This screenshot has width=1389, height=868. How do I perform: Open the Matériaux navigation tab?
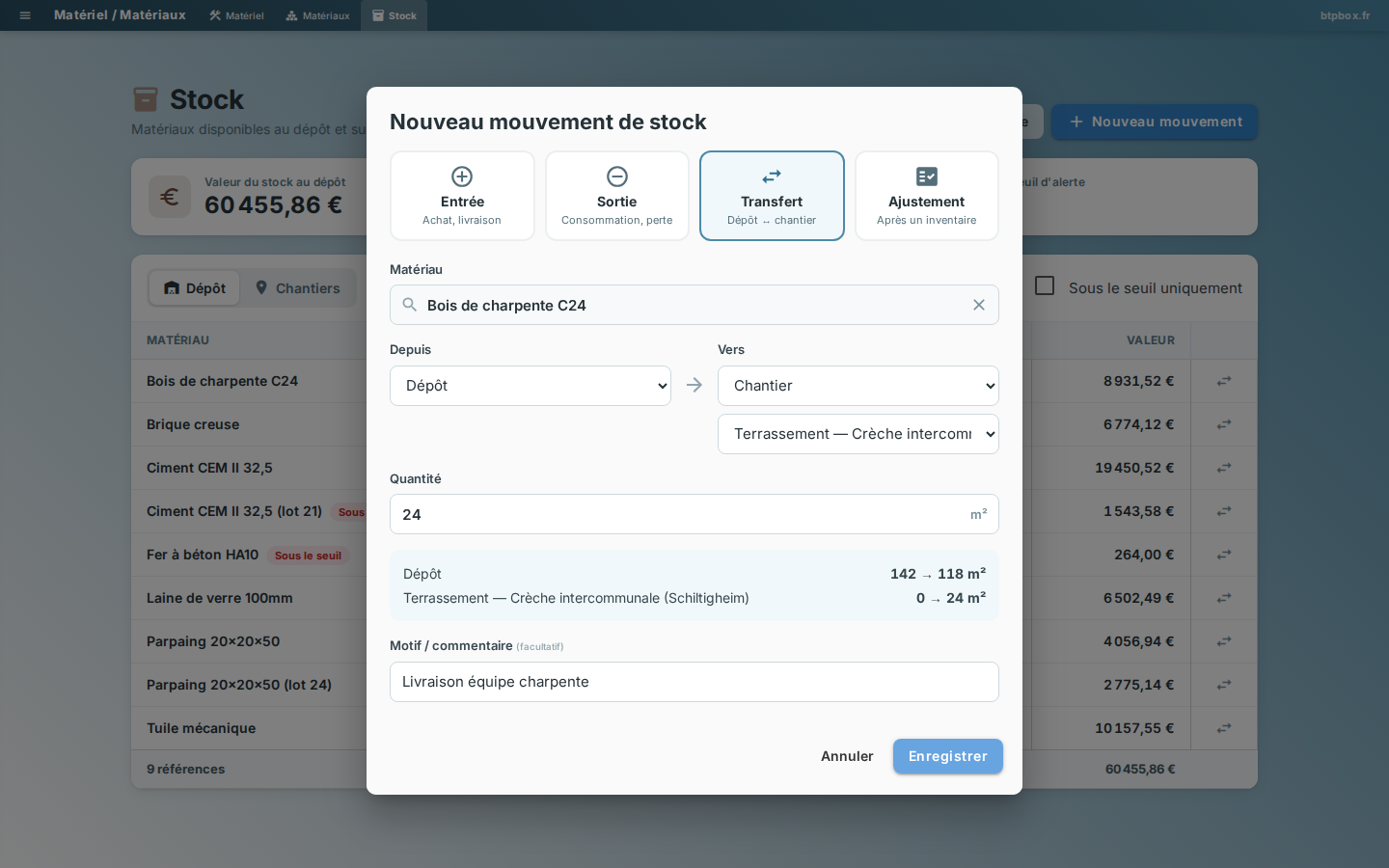[318, 15]
